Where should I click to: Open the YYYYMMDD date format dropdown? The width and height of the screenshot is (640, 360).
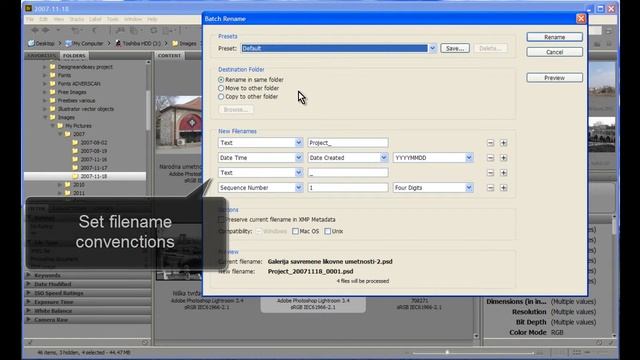click(469, 158)
